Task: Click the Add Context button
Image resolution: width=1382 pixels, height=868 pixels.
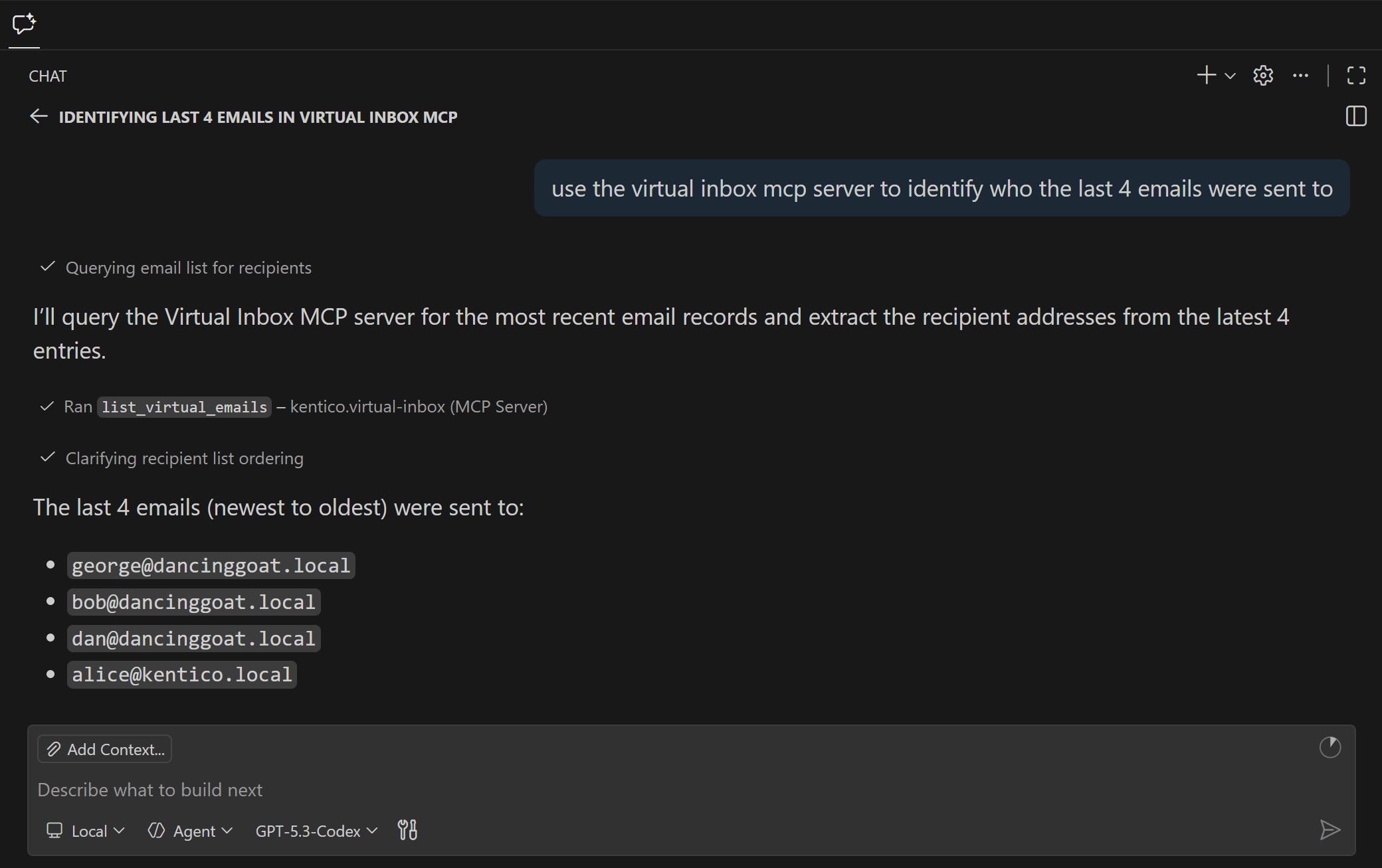Action: [x=104, y=748]
